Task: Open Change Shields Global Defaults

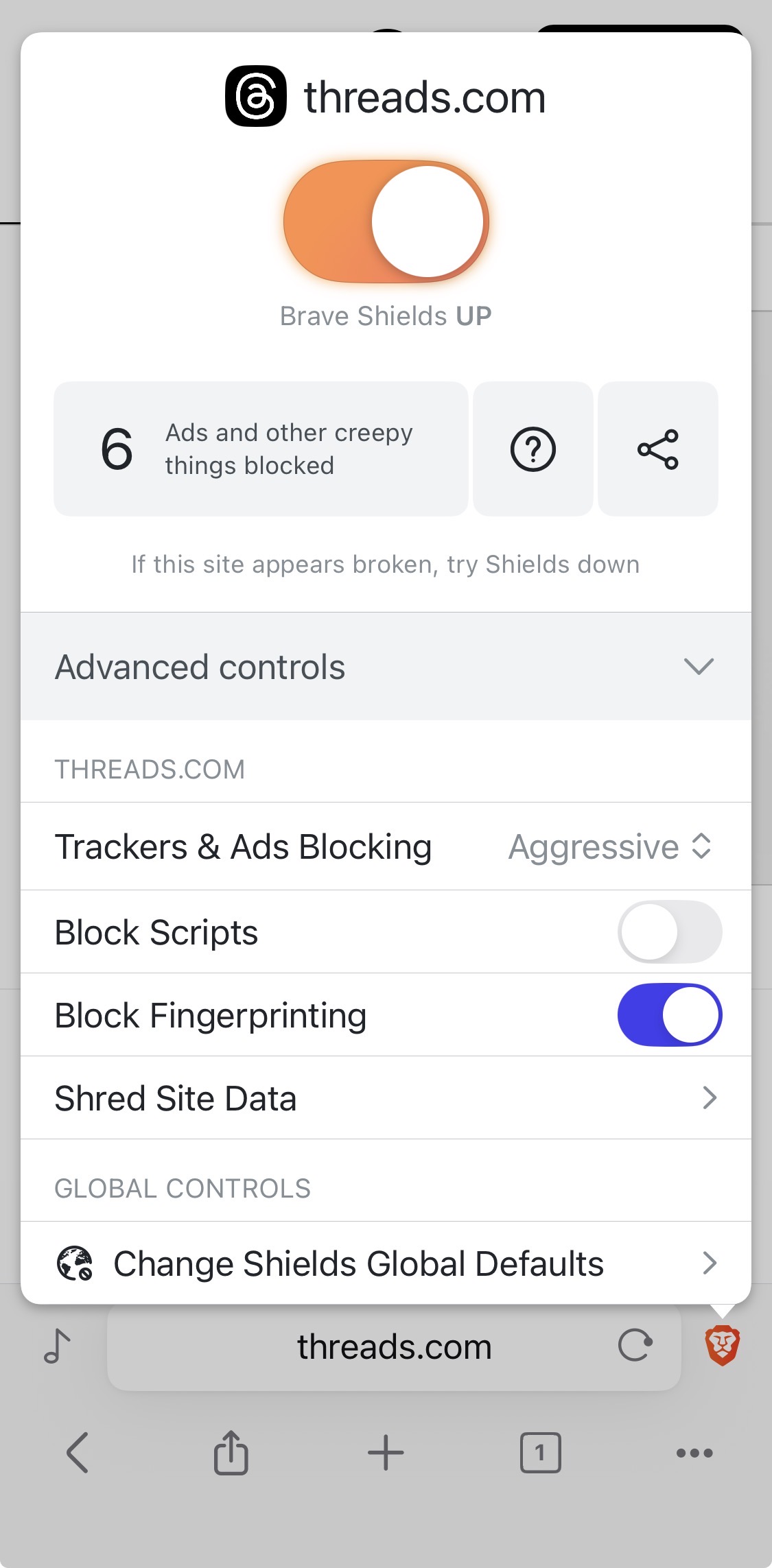Action: 386,1263
